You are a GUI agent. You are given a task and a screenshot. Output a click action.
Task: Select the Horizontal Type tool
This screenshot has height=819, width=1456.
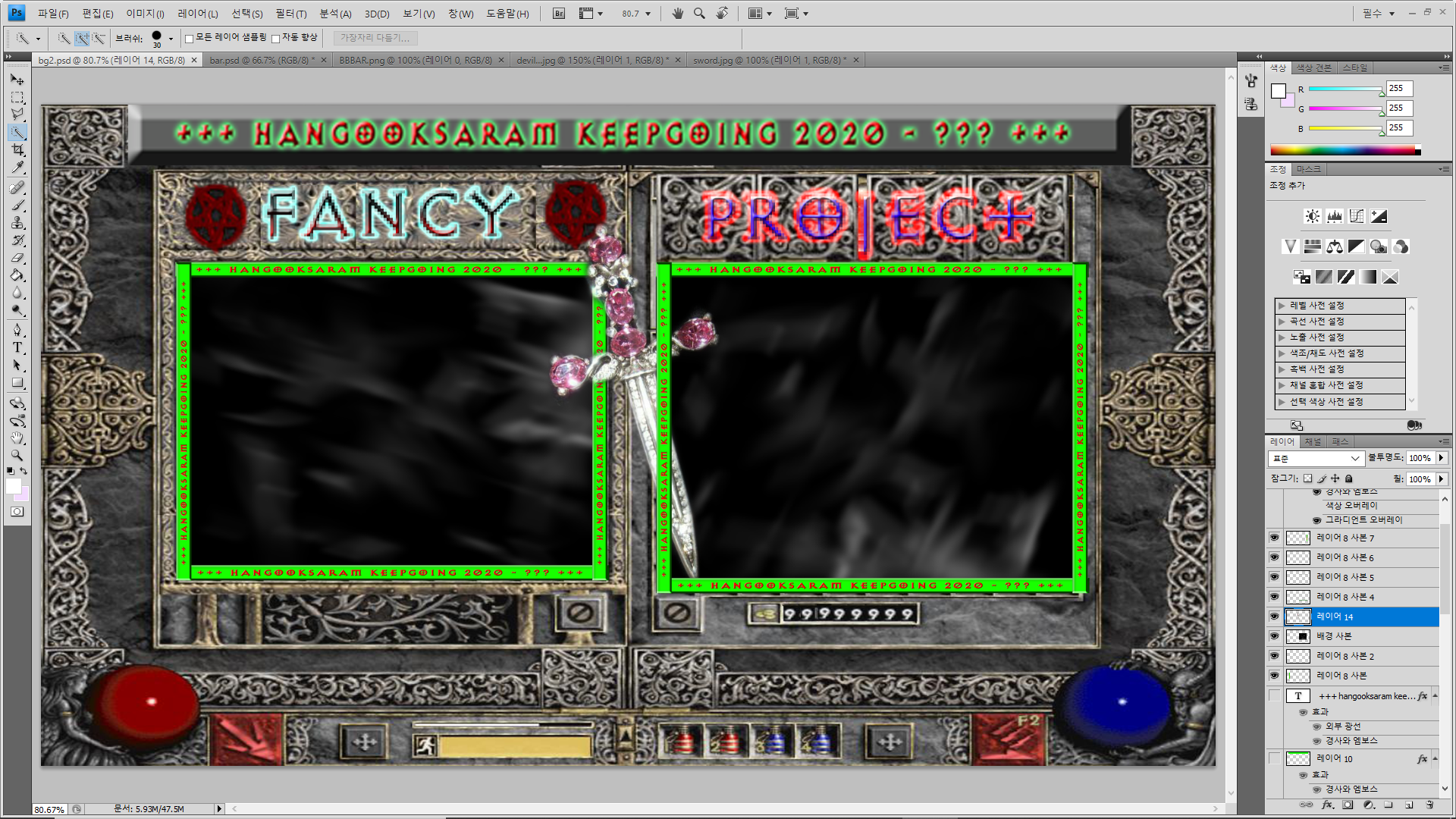pyautogui.click(x=17, y=347)
